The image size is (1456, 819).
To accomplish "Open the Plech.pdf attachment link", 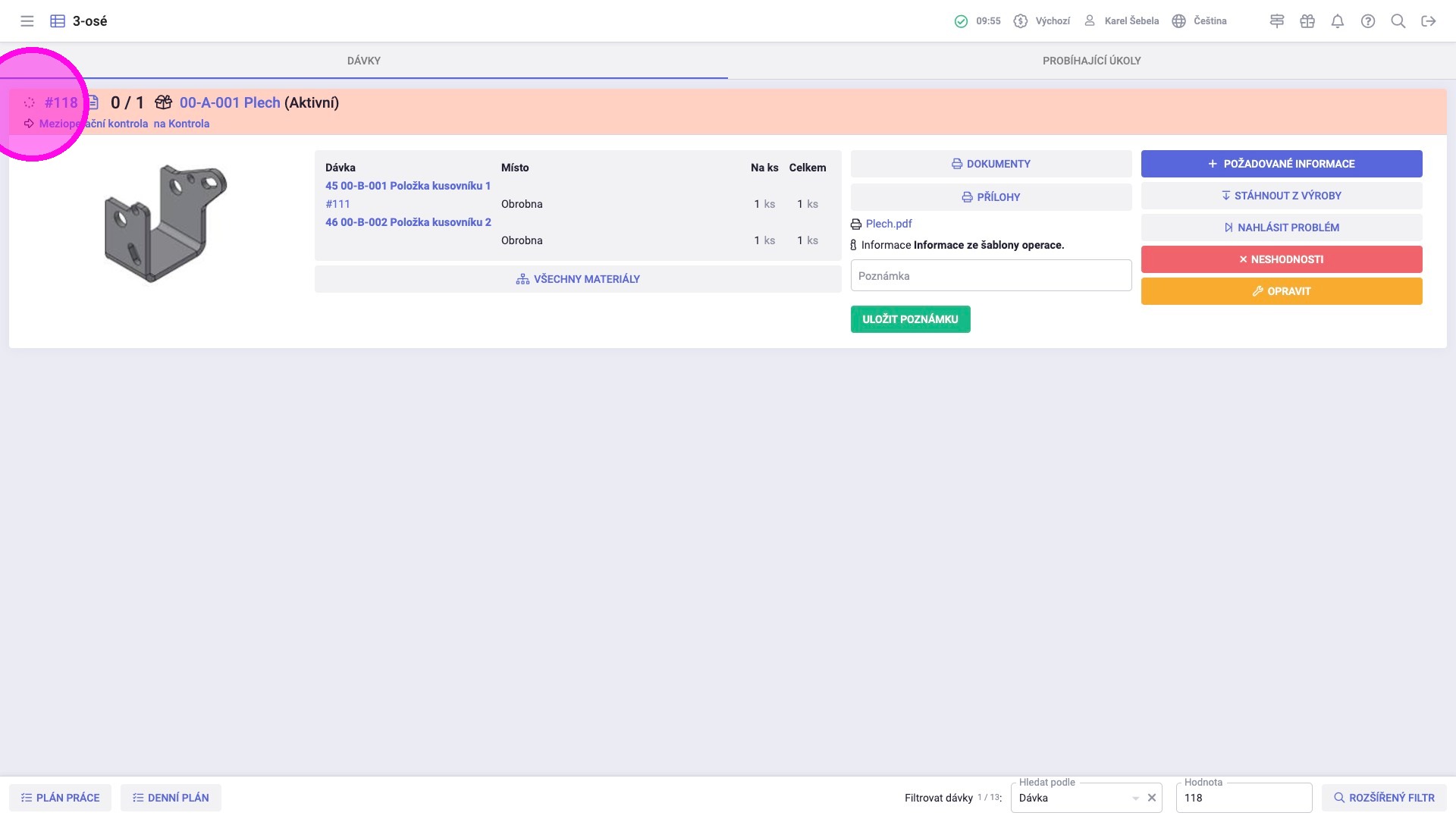I will [x=889, y=224].
